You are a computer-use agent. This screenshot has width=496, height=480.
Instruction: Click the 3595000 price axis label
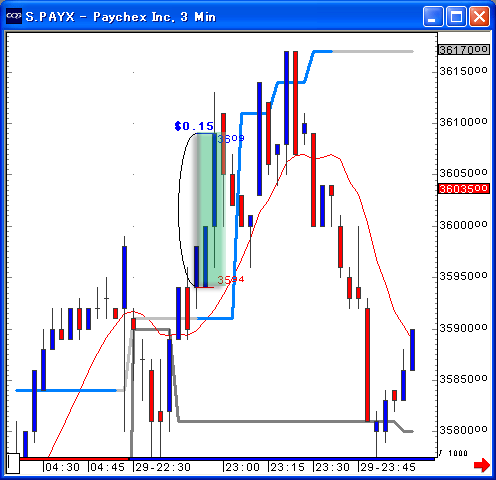pos(463,276)
